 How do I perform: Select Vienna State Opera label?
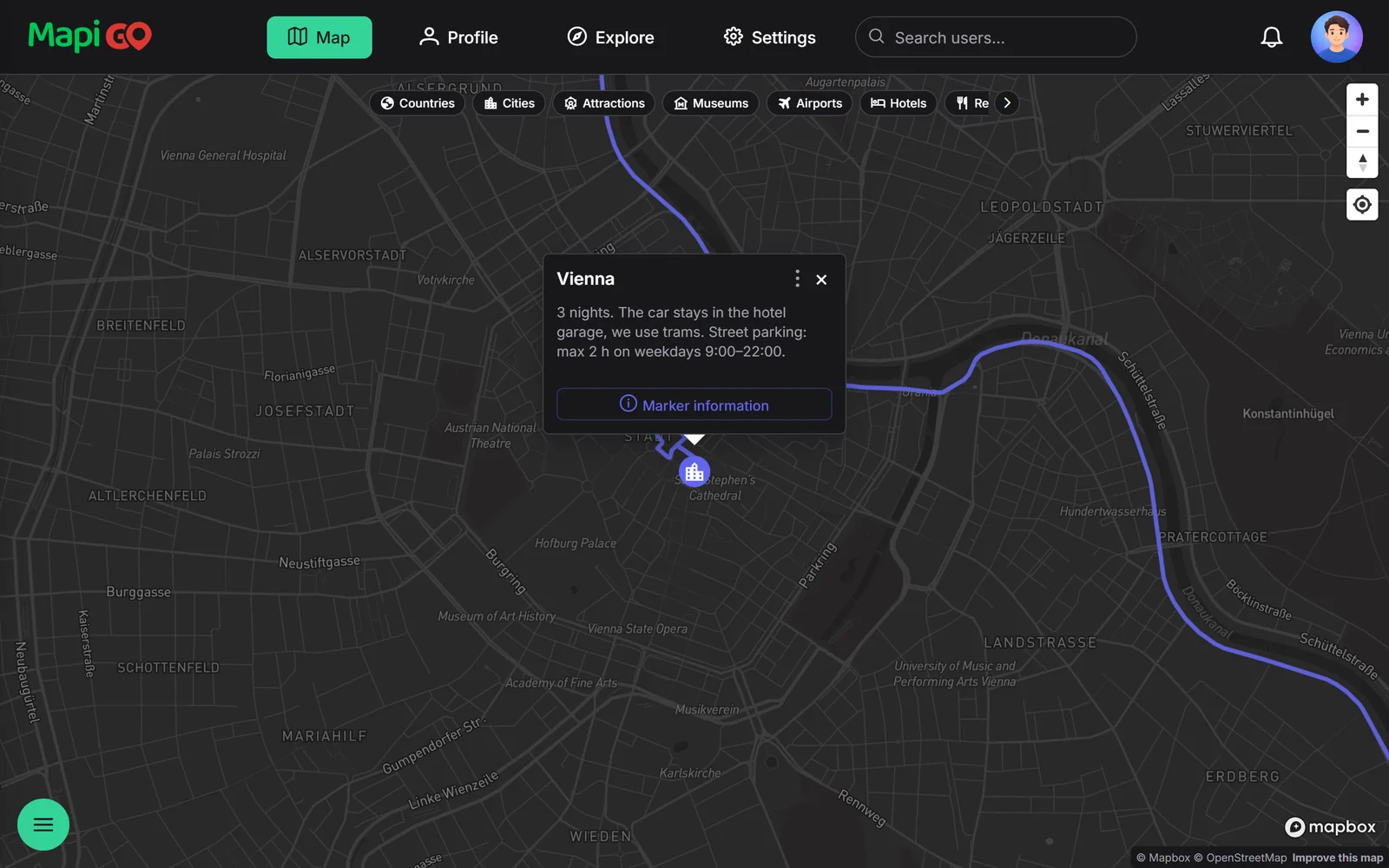pos(637,629)
